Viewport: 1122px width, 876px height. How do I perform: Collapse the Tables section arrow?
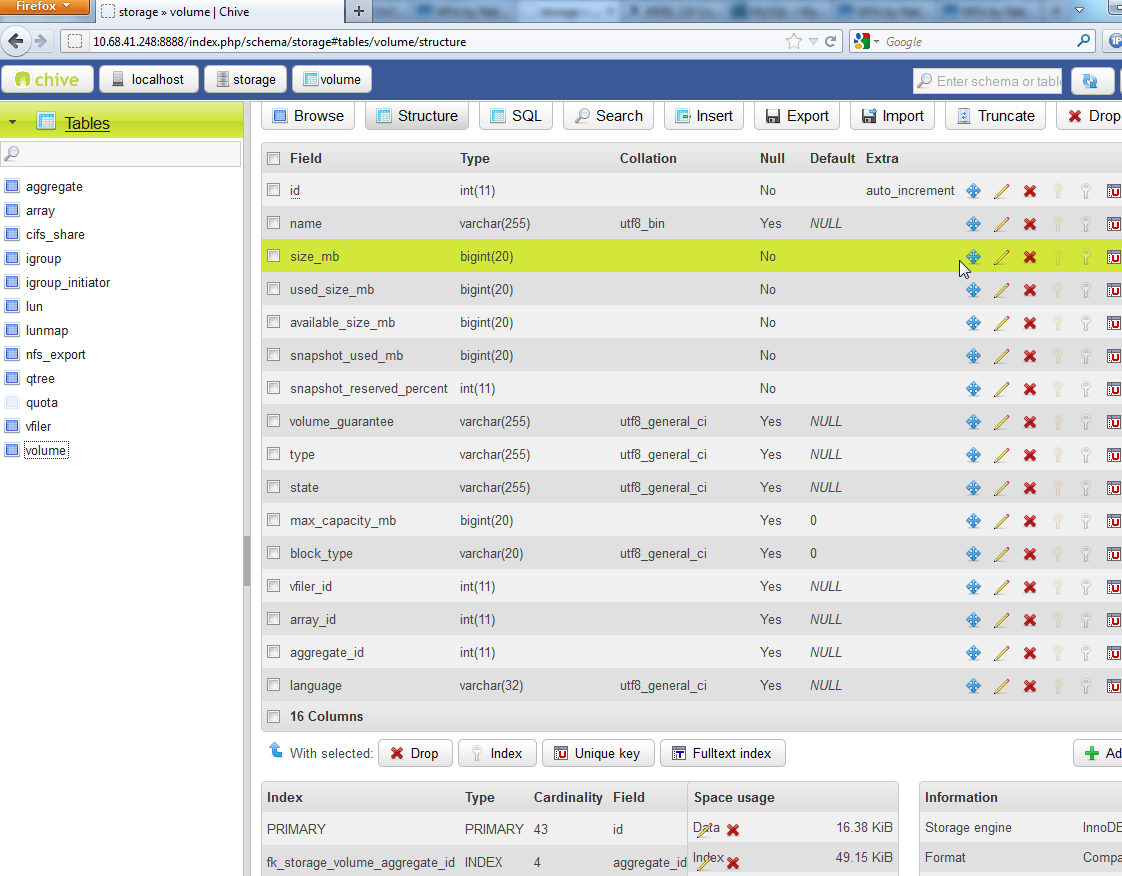[x=12, y=123]
